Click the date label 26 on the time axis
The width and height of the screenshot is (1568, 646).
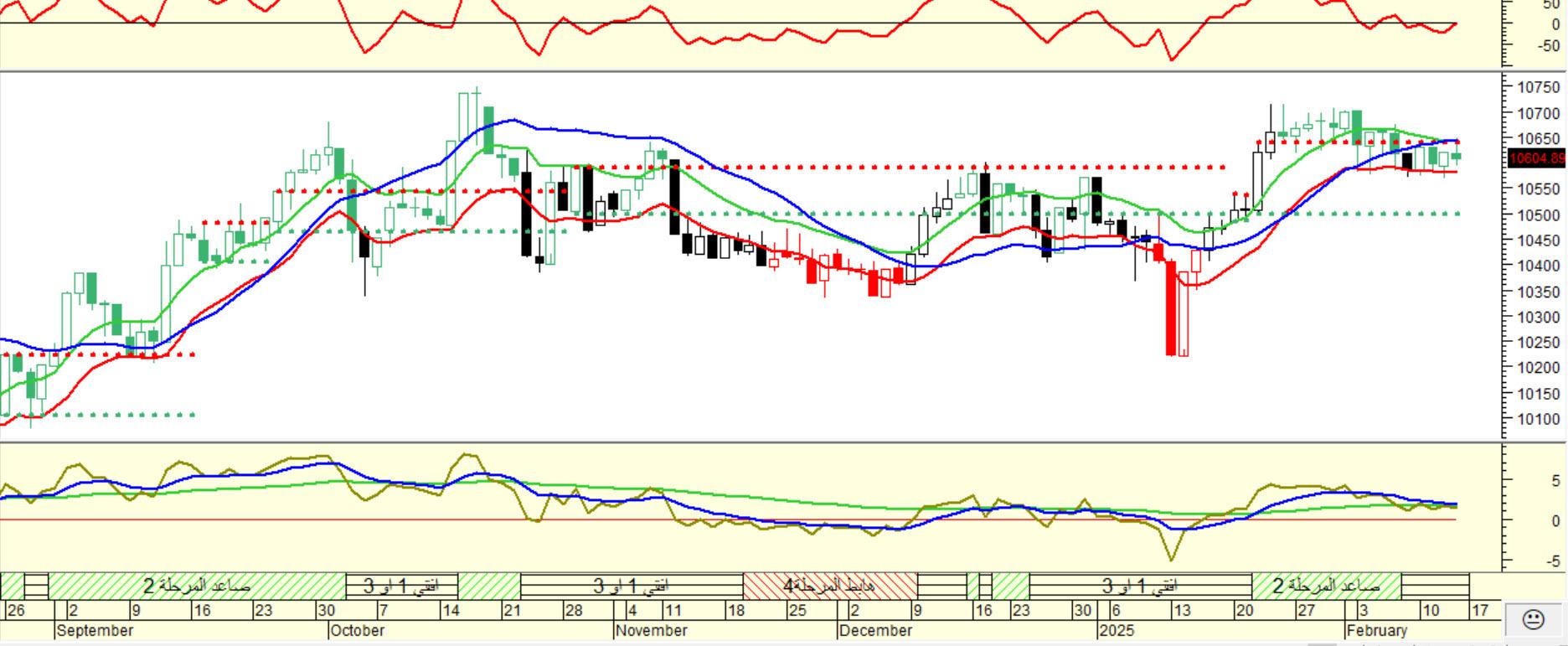[15, 610]
